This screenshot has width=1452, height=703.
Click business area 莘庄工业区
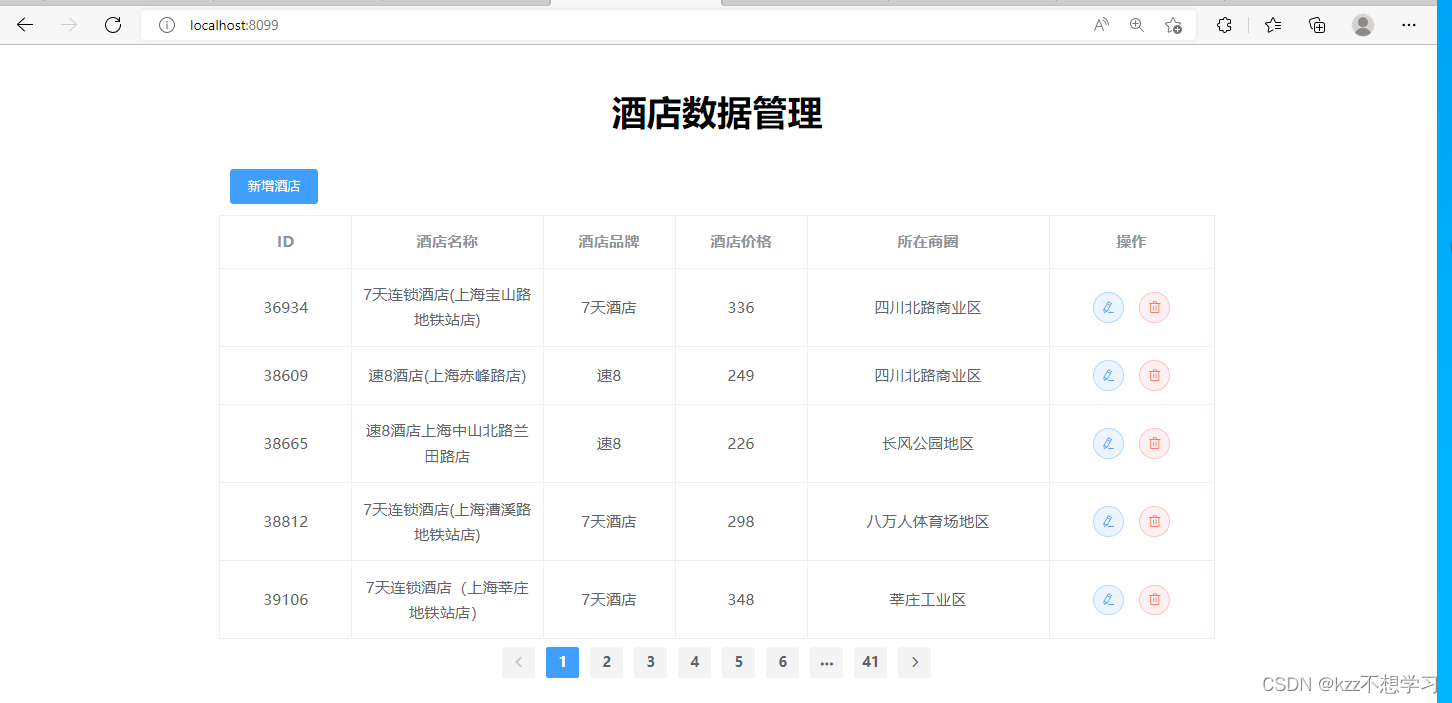pyautogui.click(x=928, y=600)
